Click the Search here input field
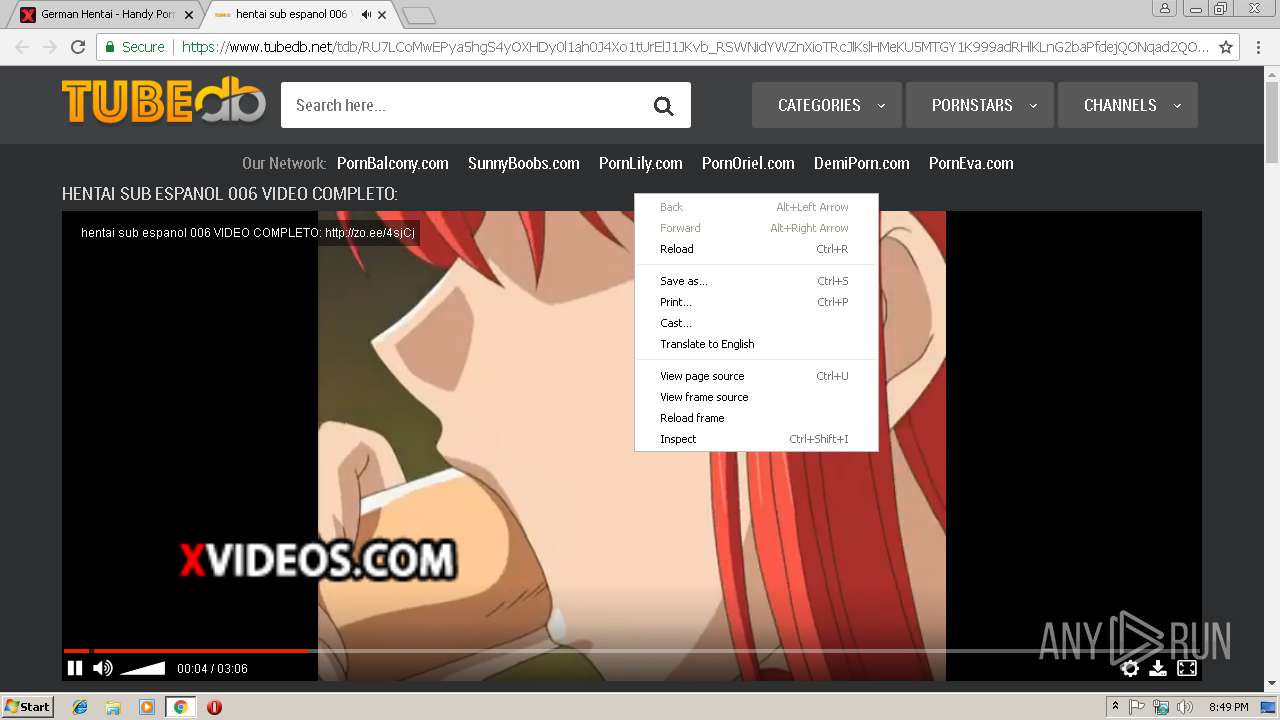1280x720 pixels. 465,105
